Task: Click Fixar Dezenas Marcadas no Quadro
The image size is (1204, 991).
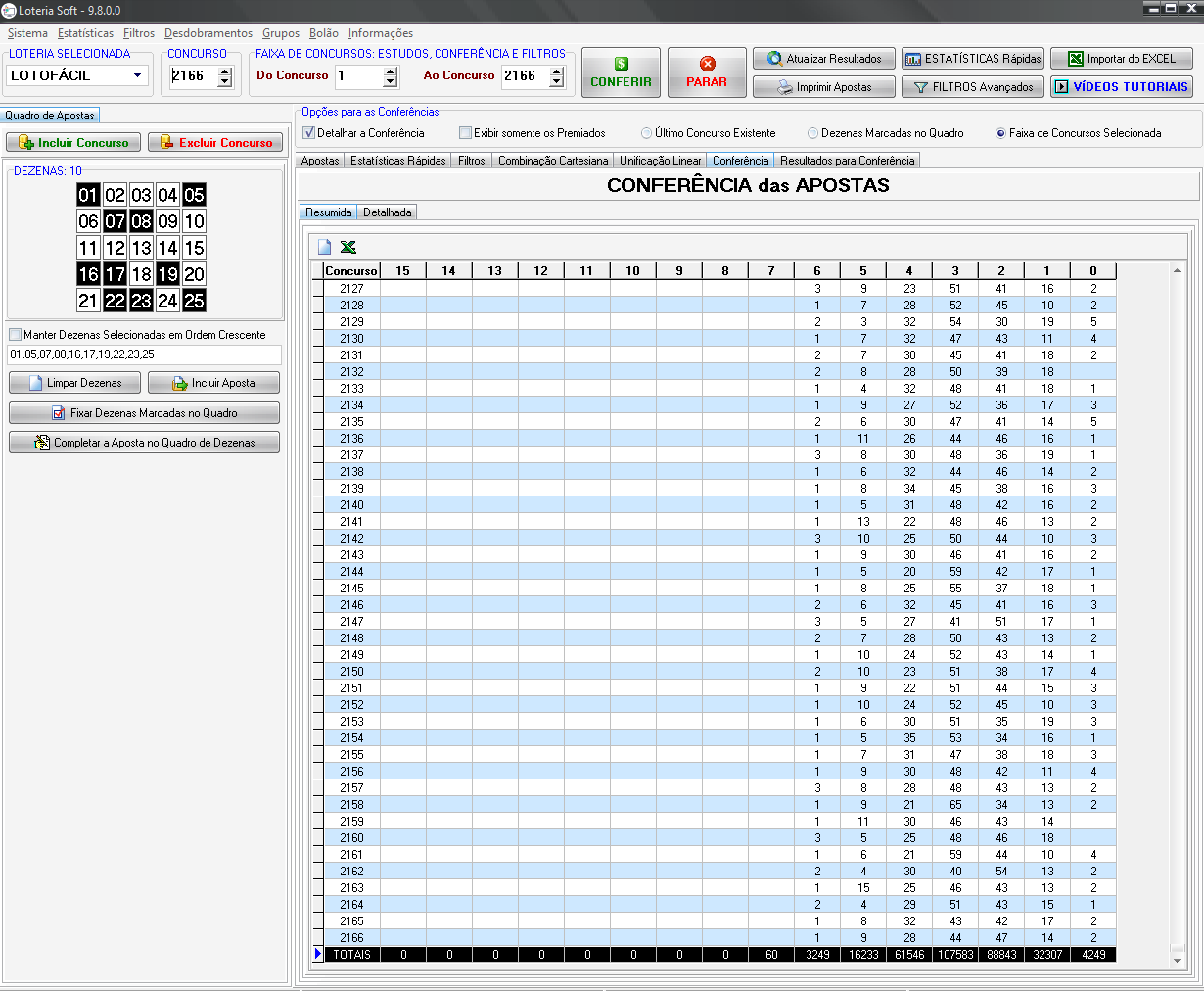Action: (x=144, y=413)
